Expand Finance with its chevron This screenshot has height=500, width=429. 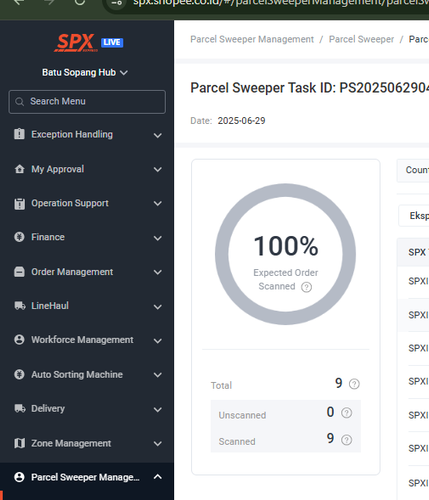tap(158, 238)
